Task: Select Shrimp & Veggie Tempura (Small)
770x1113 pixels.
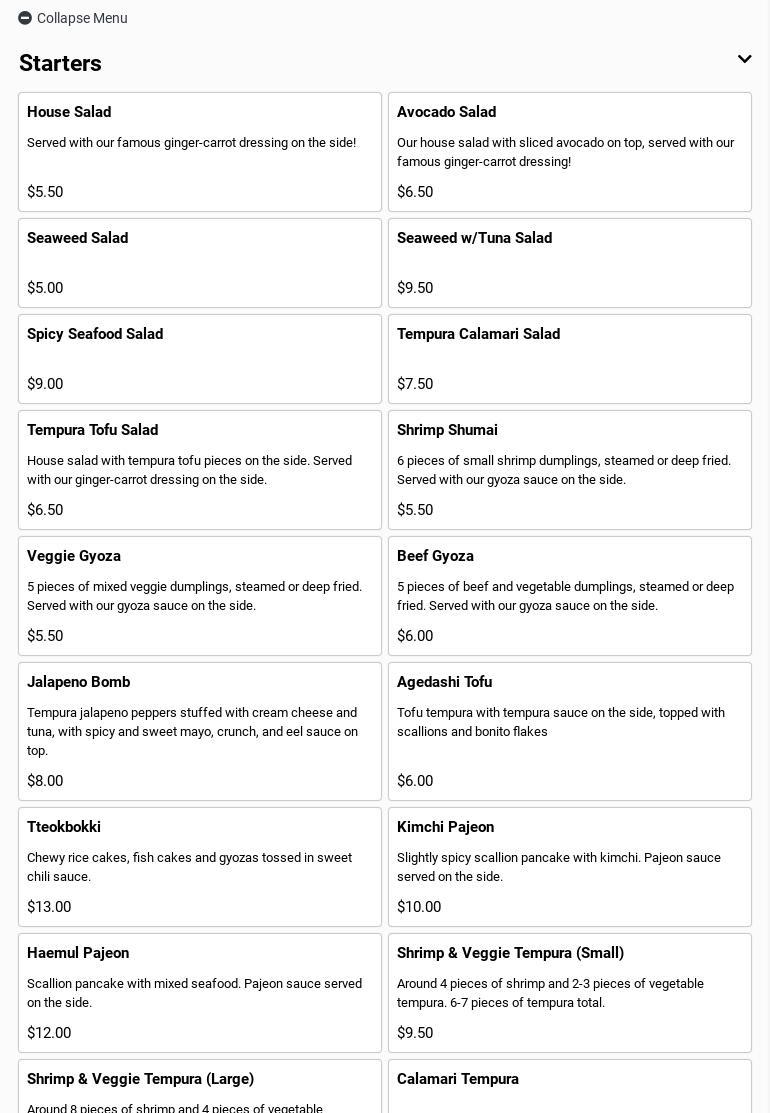Action: pos(570,993)
